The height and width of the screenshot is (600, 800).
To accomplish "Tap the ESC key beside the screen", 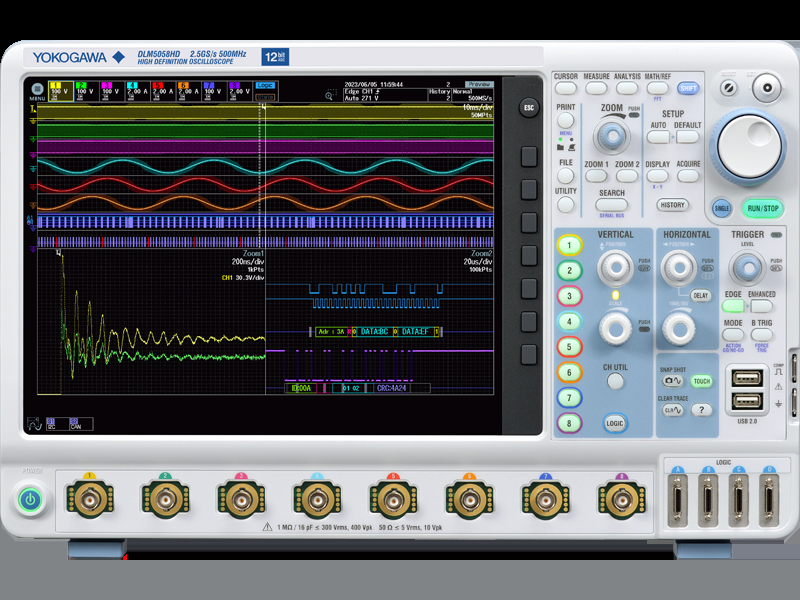I will (529, 108).
